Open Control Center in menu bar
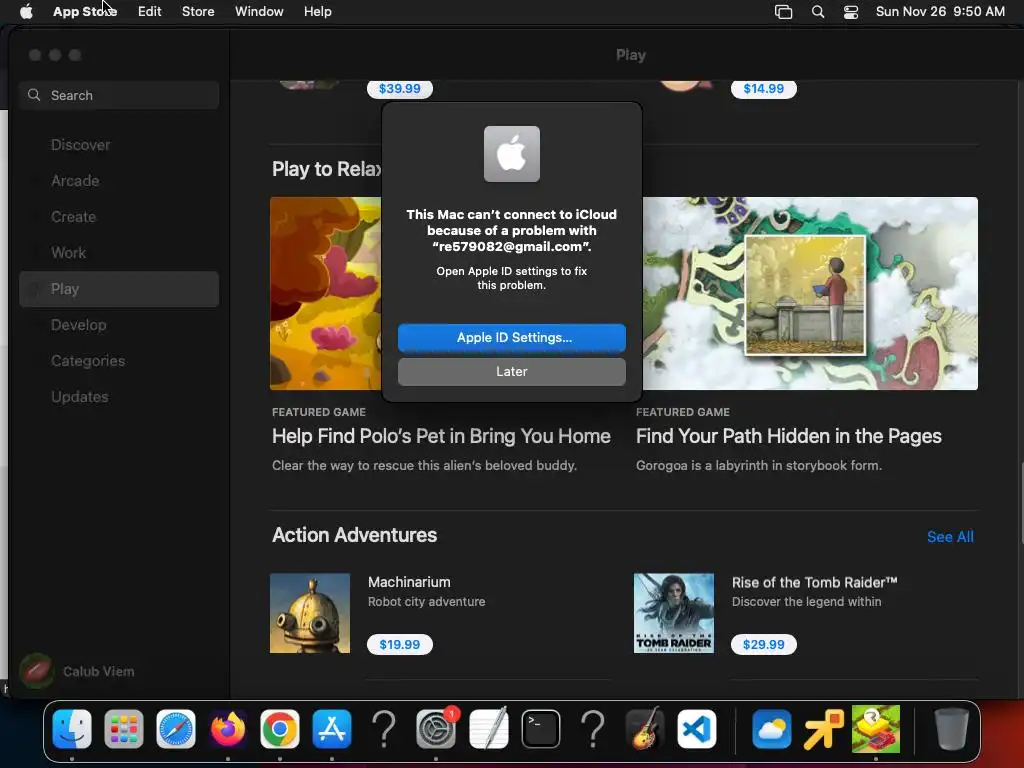The width and height of the screenshot is (1024, 768). click(851, 12)
